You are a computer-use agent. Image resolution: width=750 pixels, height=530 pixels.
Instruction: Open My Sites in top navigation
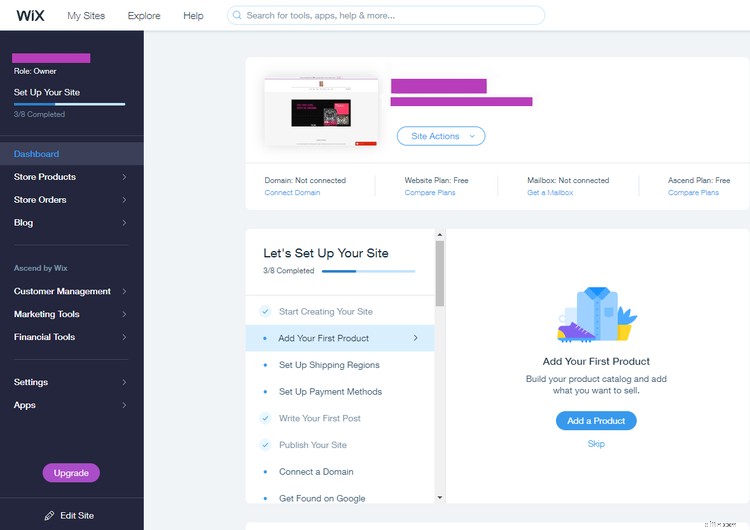[x=86, y=16]
